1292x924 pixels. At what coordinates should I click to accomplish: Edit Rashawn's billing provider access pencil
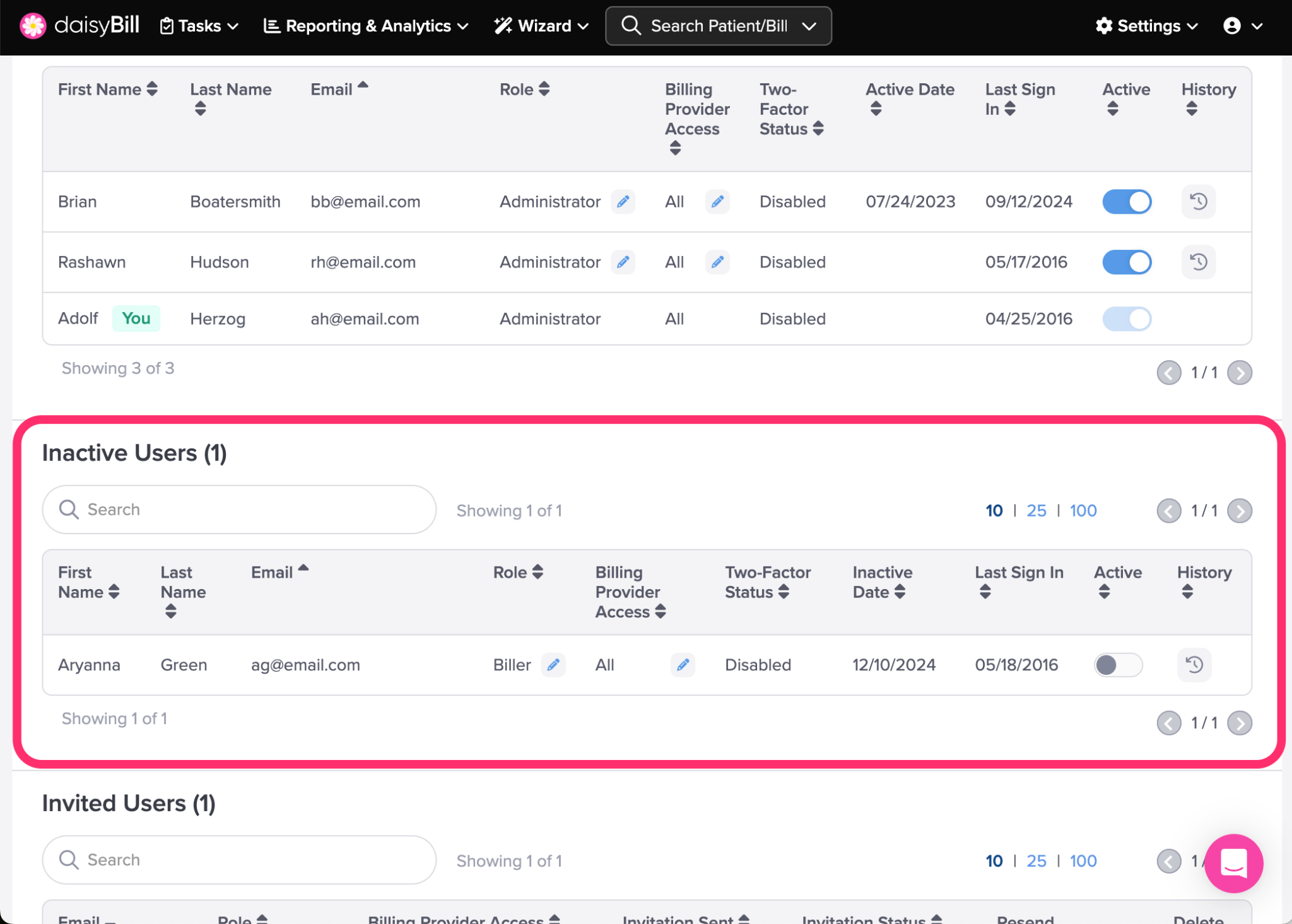click(x=717, y=262)
